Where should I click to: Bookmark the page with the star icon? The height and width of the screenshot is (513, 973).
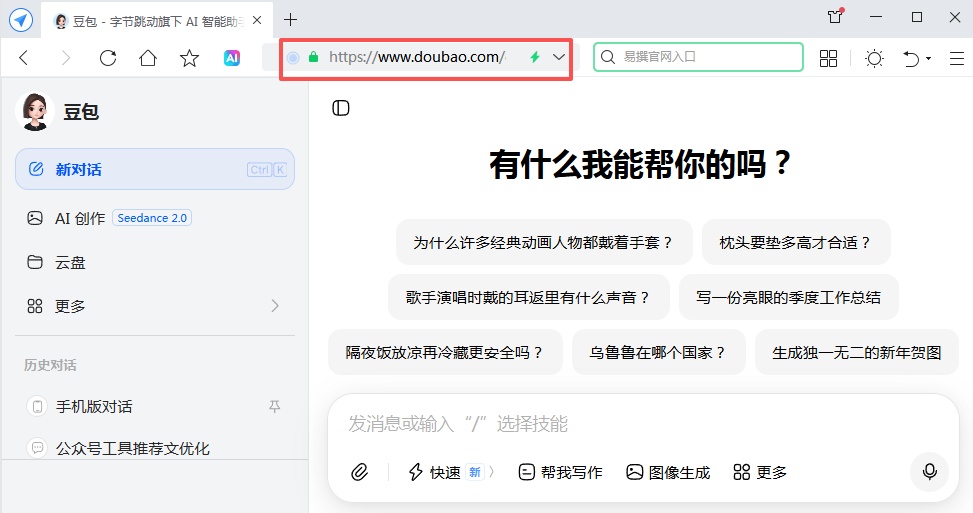pyautogui.click(x=189, y=58)
